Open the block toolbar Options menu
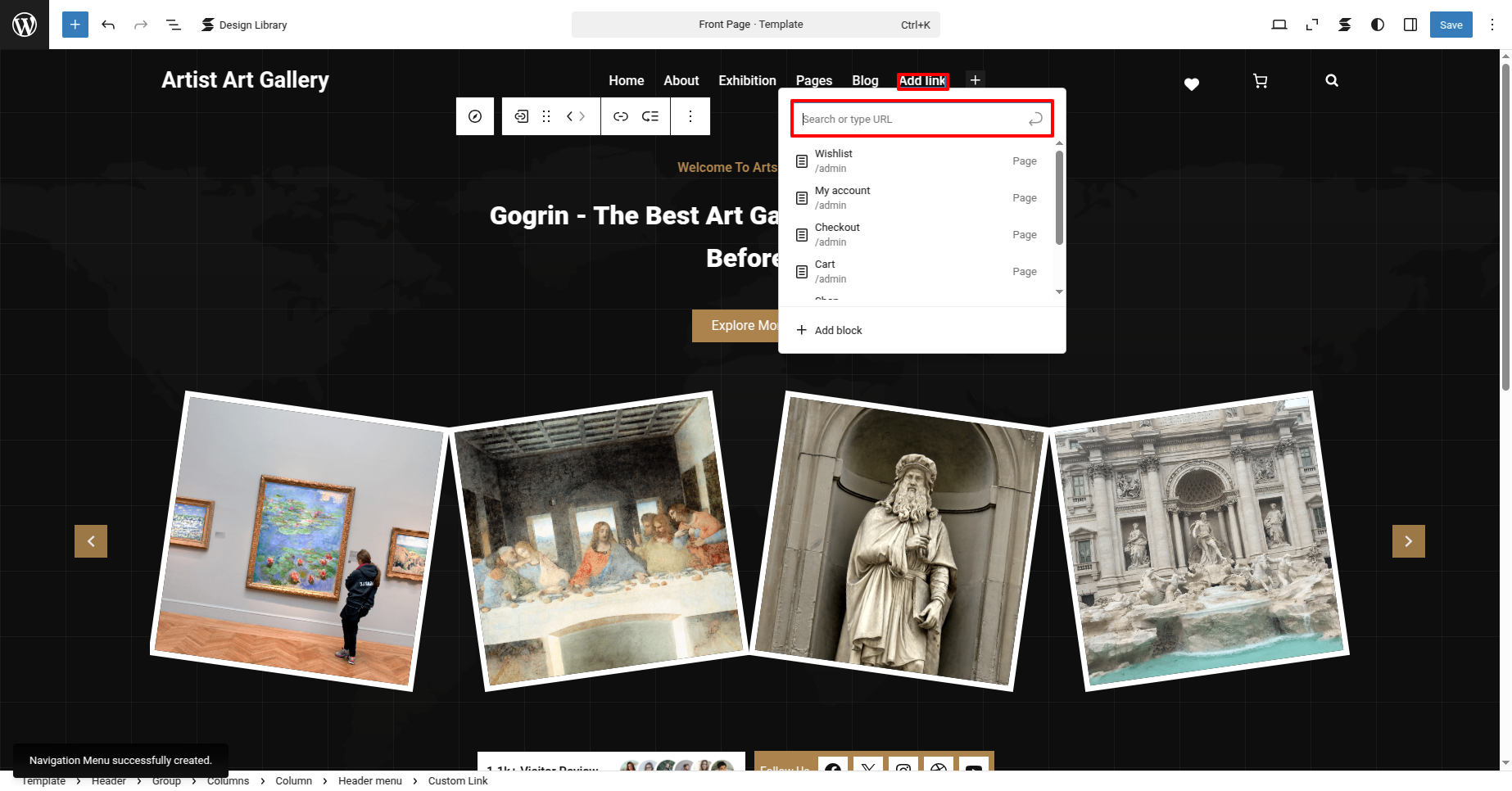1512x791 pixels. point(690,116)
